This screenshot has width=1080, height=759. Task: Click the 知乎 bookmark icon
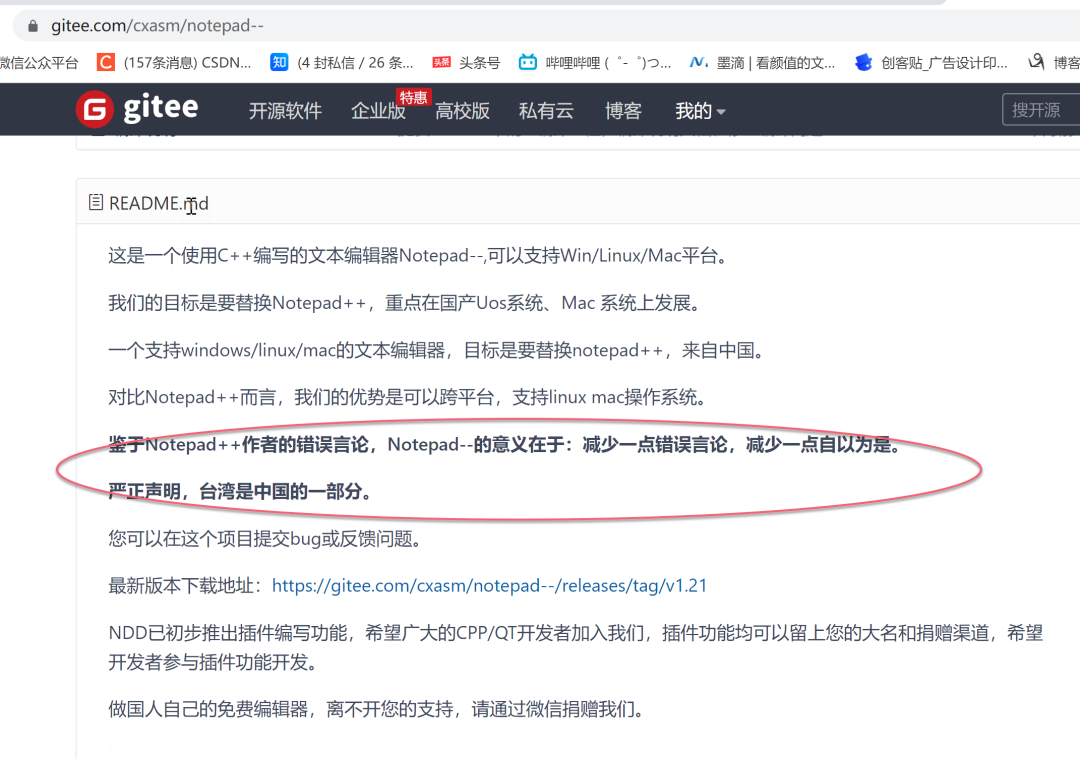(279, 62)
